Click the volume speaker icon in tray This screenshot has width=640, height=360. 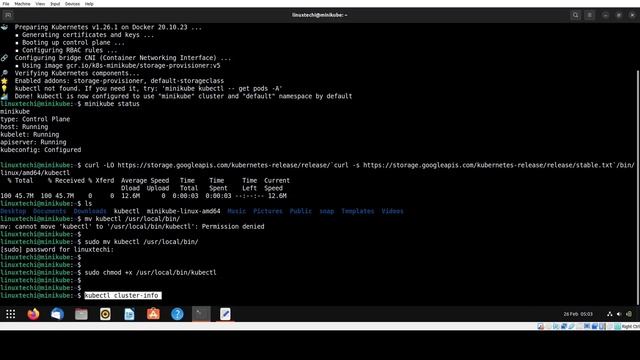tap(619, 314)
